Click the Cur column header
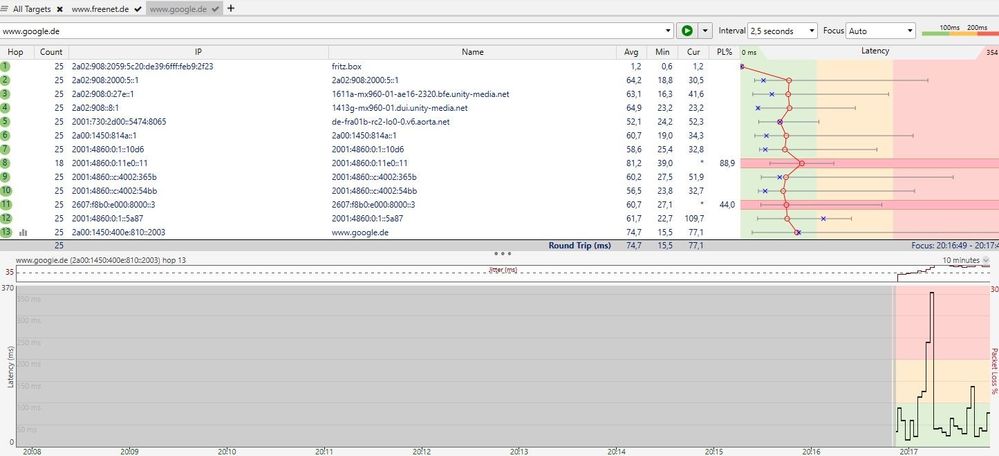Viewport: 999px width, 456px height. click(x=693, y=52)
